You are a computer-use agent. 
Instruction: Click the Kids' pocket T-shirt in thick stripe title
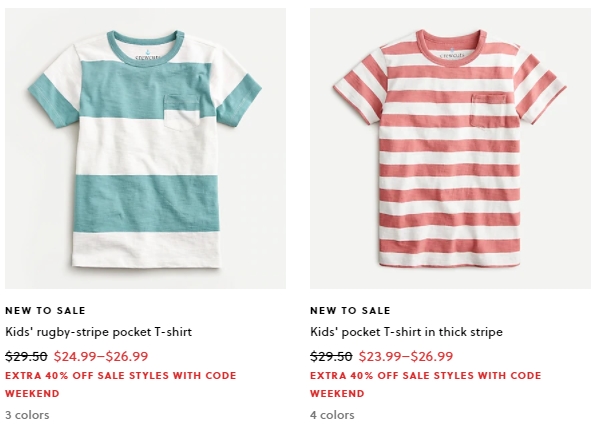pyautogui.click(x=406, y=332)
